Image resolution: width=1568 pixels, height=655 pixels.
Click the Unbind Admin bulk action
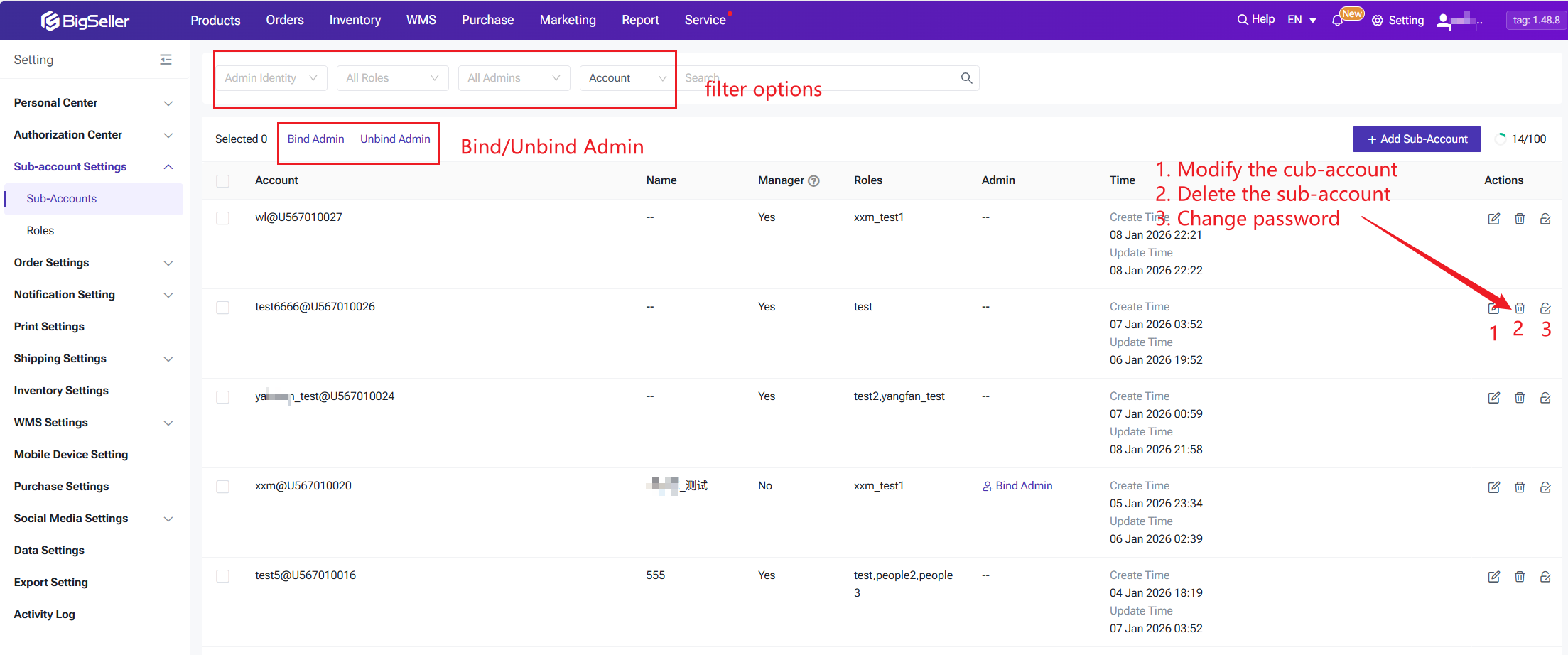tap(395, 139)
